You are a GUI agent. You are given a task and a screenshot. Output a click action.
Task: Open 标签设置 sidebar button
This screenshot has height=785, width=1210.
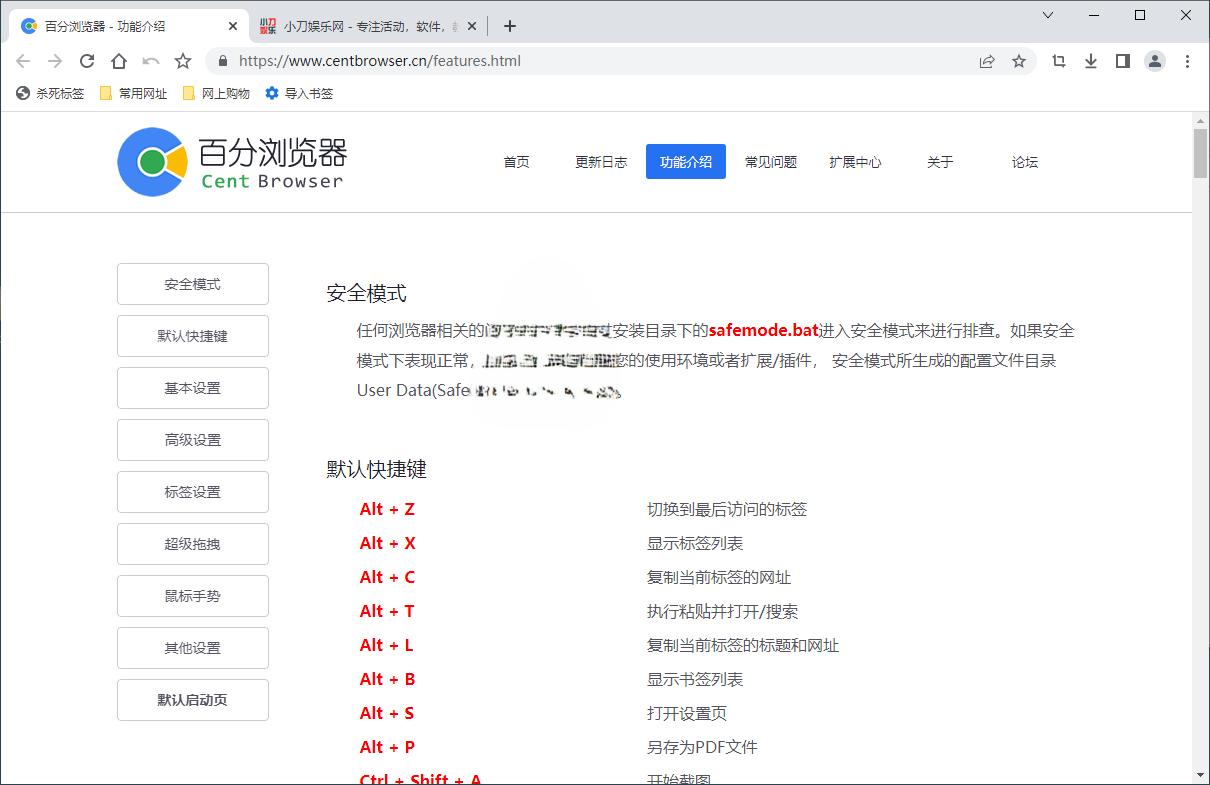[x=193, y=492]
